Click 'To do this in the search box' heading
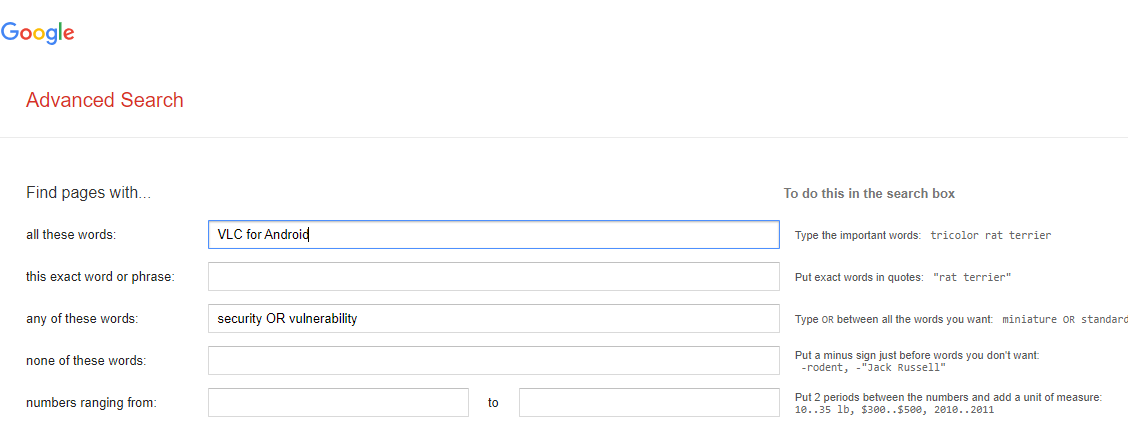 tap(869, 193)
